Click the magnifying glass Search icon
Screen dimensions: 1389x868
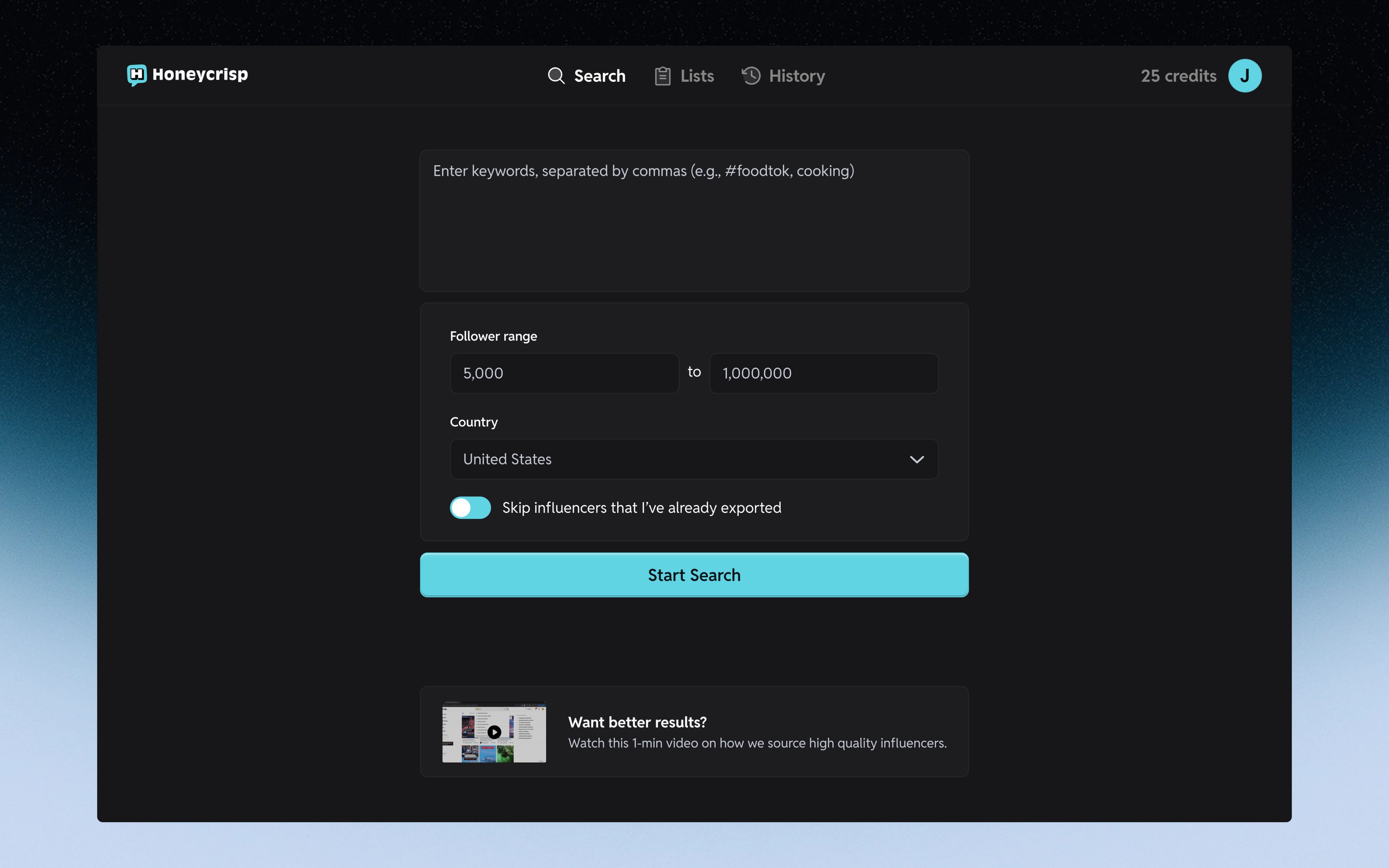point(556,76)
